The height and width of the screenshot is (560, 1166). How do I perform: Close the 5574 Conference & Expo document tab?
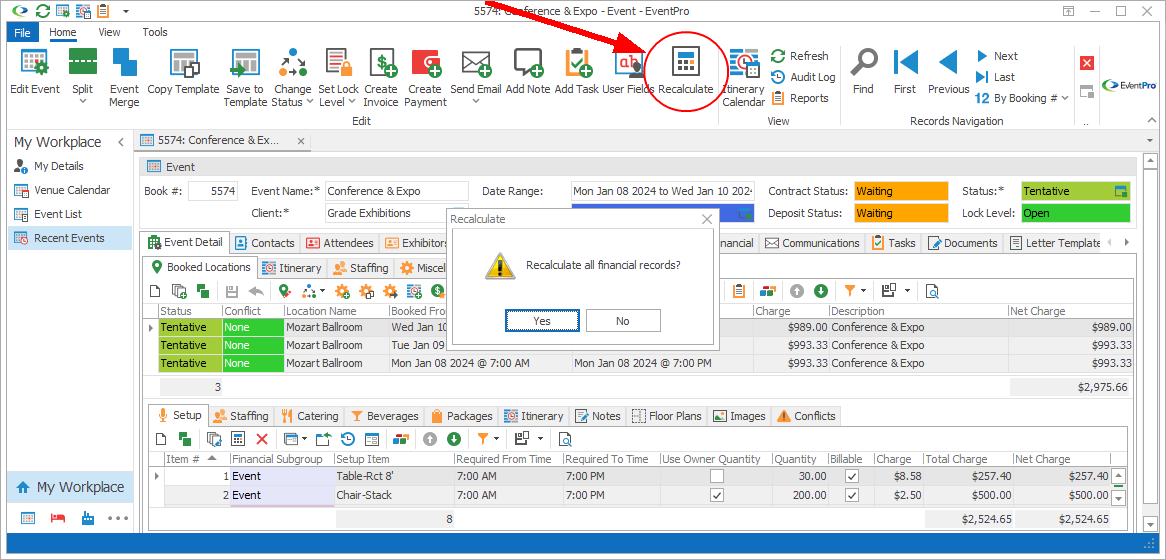[x=300, y=141]
